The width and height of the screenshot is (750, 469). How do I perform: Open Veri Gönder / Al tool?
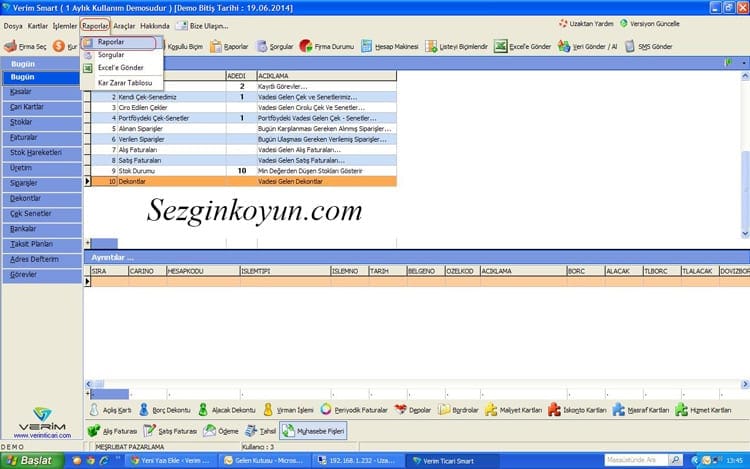(x=587, y=46)
